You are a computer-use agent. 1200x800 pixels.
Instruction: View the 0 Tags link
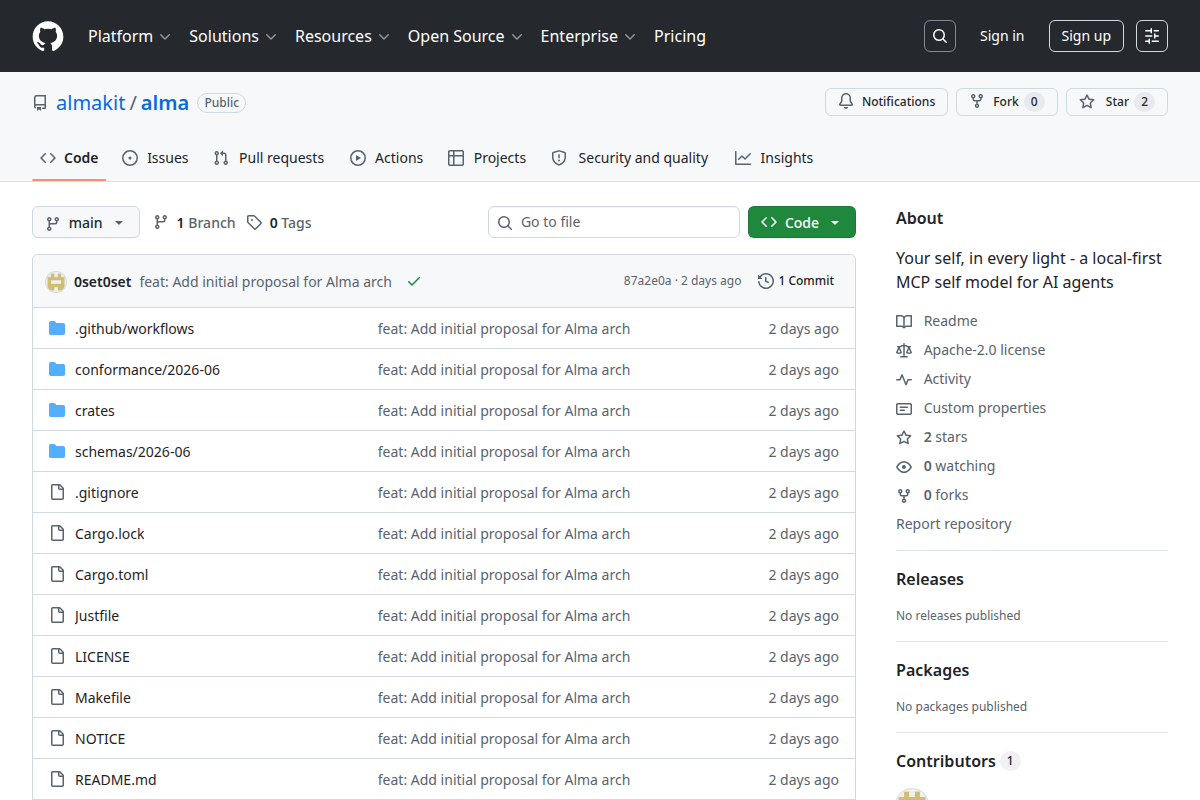[279, 223]
